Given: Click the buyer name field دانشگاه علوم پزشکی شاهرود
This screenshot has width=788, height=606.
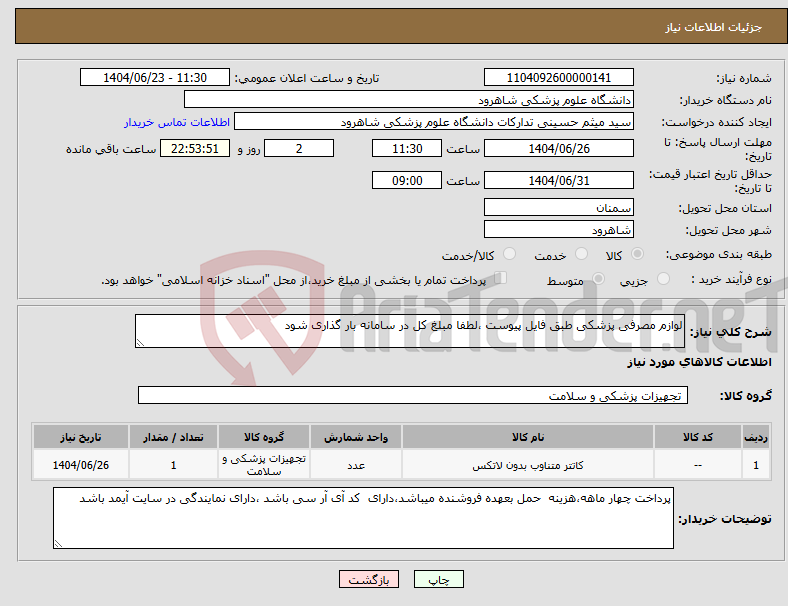Looking at the screenshot, I should (409, 99).
